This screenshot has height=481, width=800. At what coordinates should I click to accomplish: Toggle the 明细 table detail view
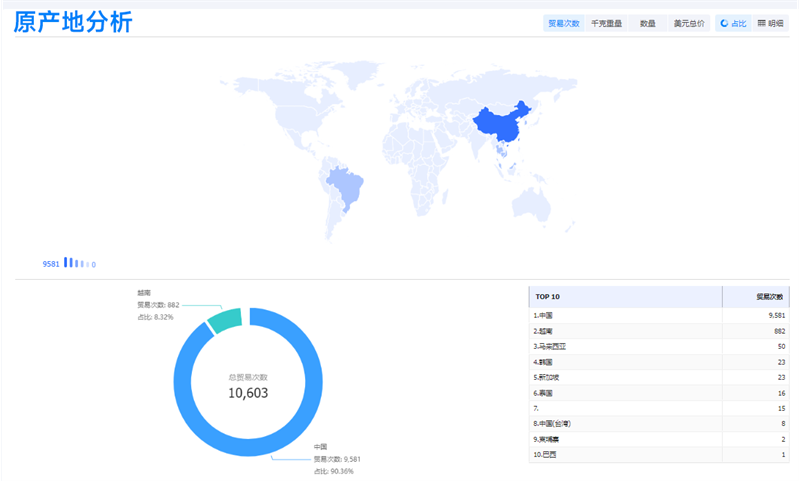click(x=770, y=23)
